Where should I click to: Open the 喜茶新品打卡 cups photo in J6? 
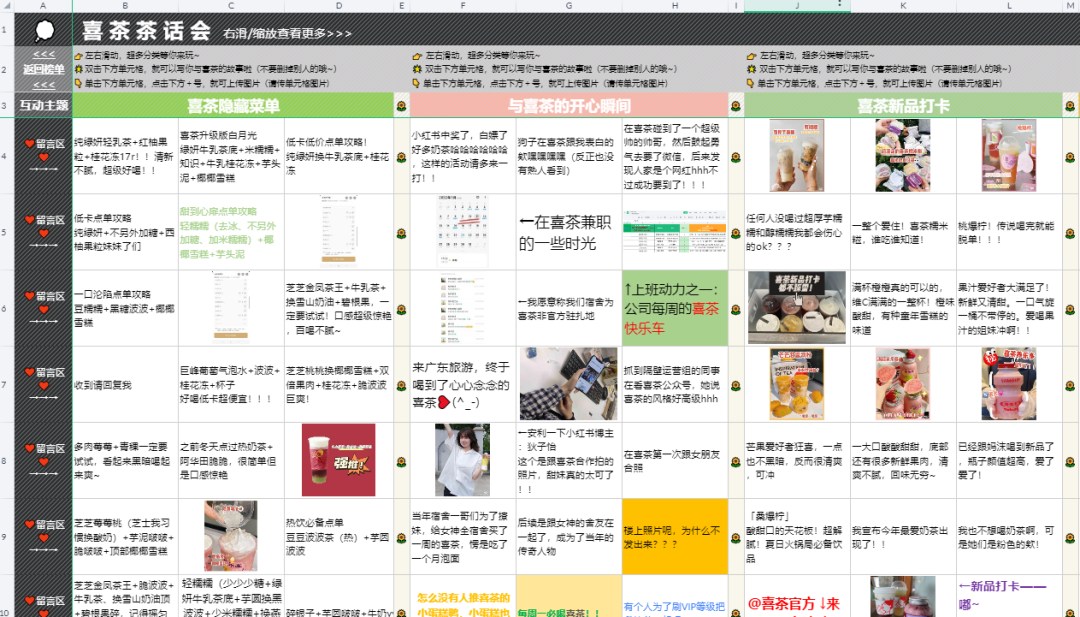coord(797,307)
